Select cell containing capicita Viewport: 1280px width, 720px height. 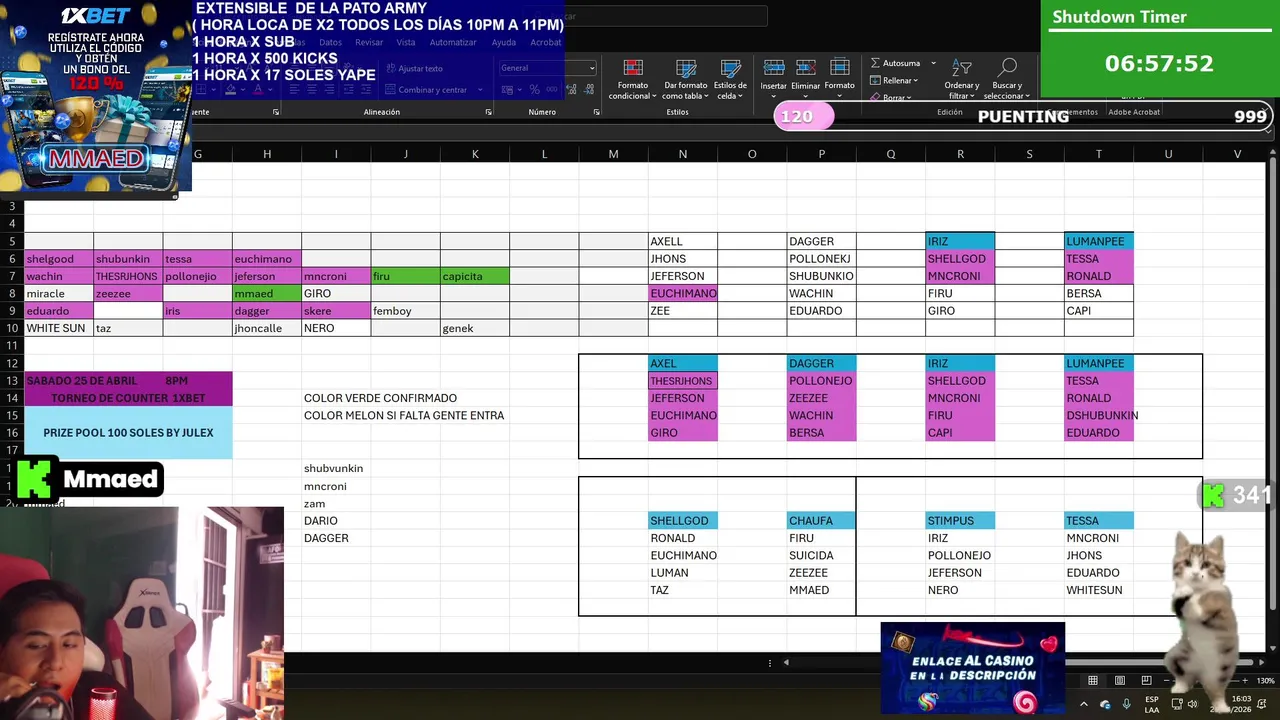pos(475,276)
